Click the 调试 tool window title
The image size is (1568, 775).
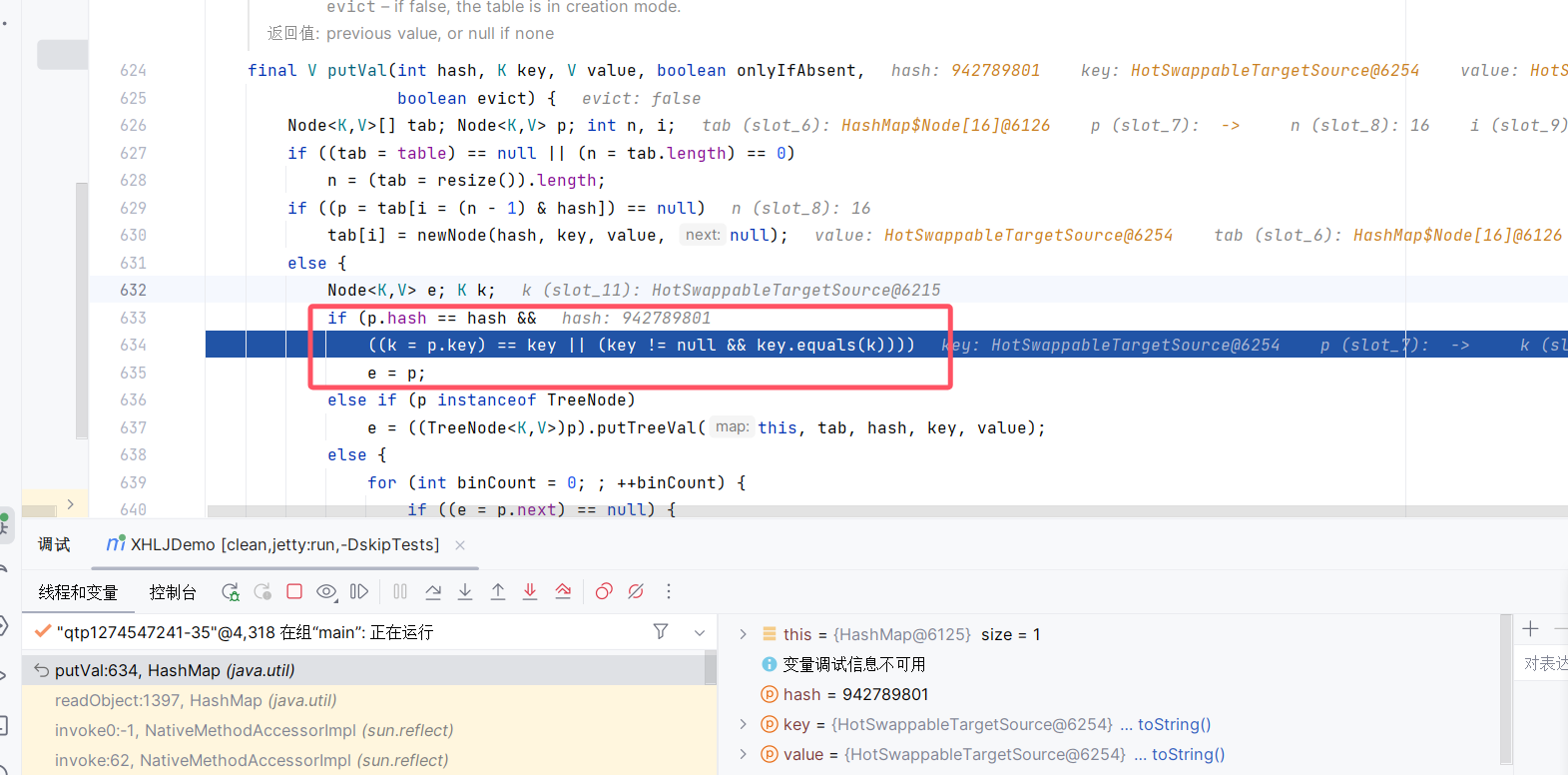click(54, 544)
